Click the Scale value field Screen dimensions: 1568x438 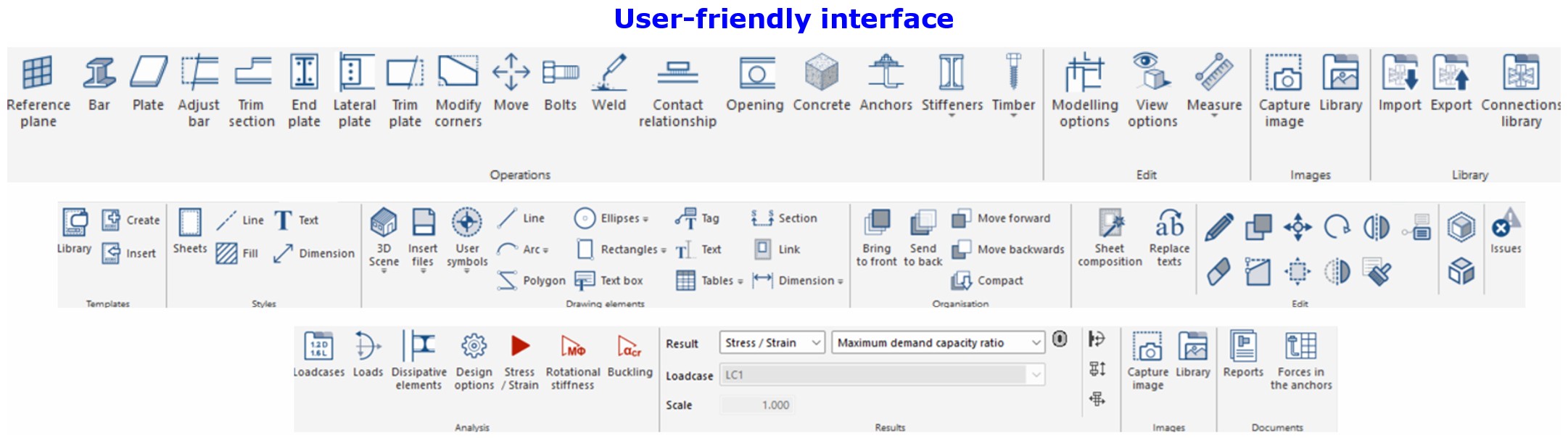point(757,405)
